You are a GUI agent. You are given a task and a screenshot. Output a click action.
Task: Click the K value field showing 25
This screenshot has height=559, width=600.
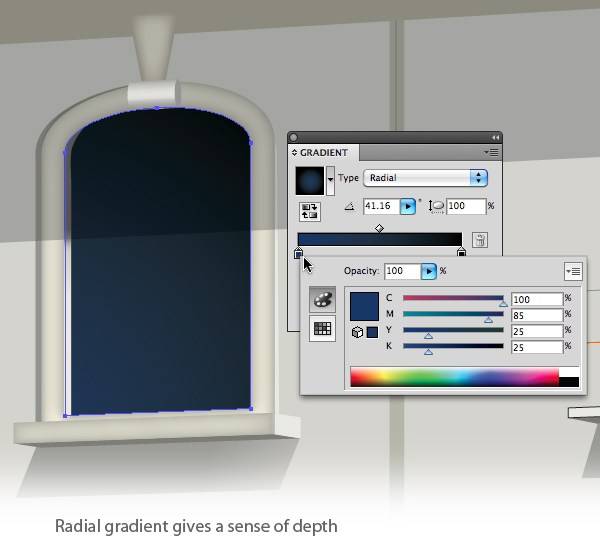click(537, 347)
